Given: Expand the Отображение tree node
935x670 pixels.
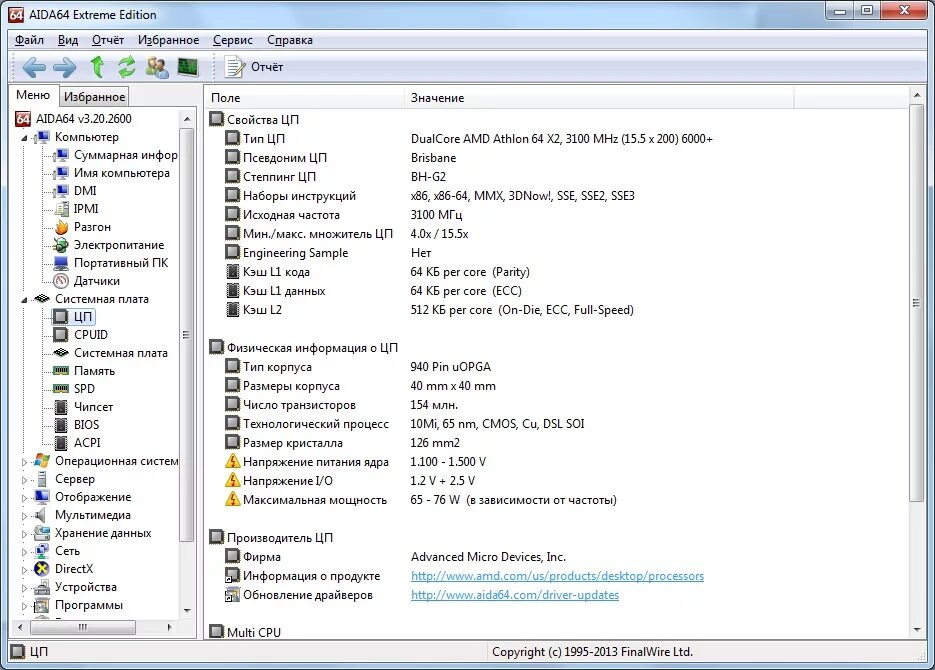Looking at the screenshot, I should 24,498.
